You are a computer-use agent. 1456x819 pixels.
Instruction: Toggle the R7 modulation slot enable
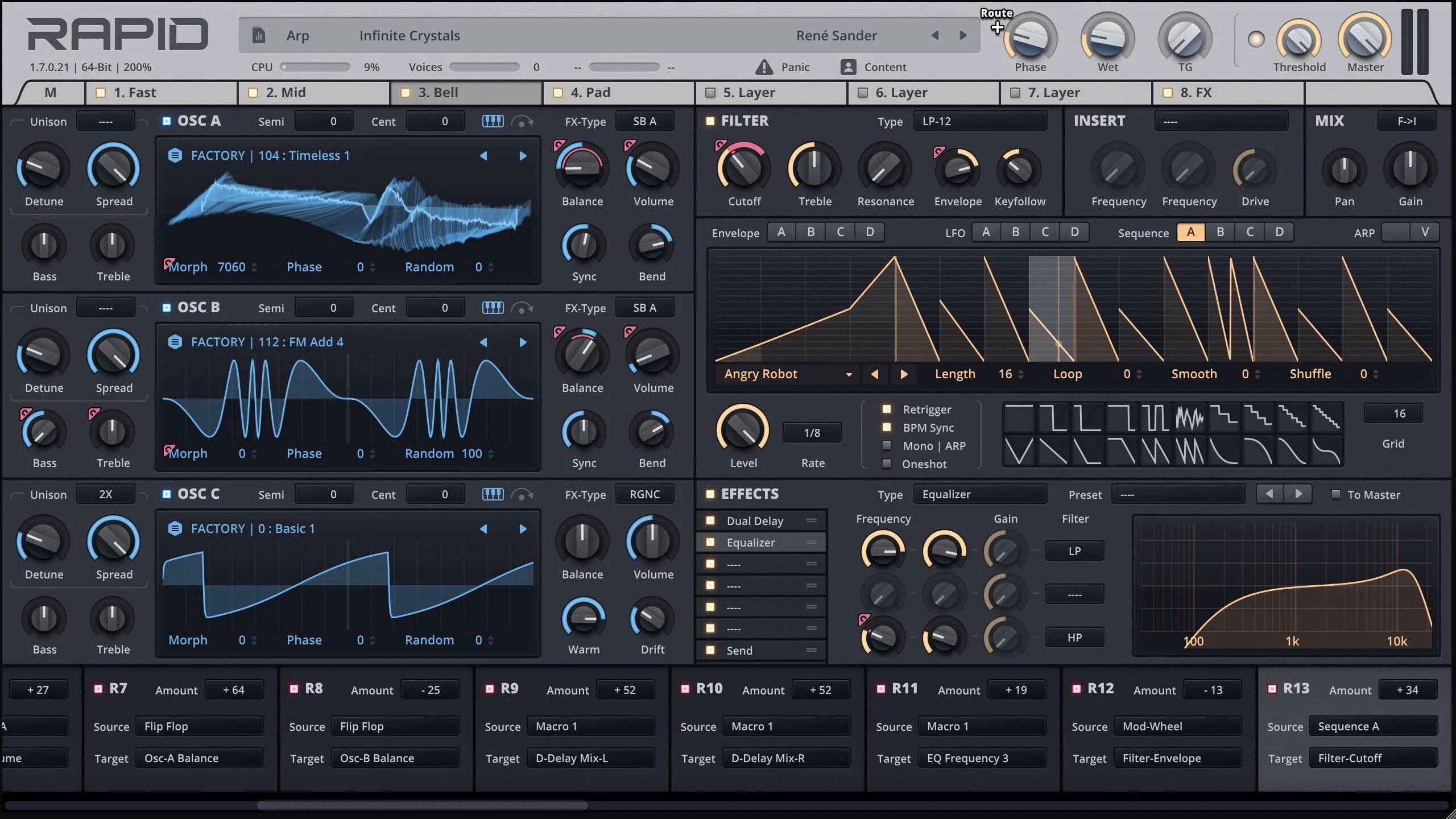click(98, 689)
